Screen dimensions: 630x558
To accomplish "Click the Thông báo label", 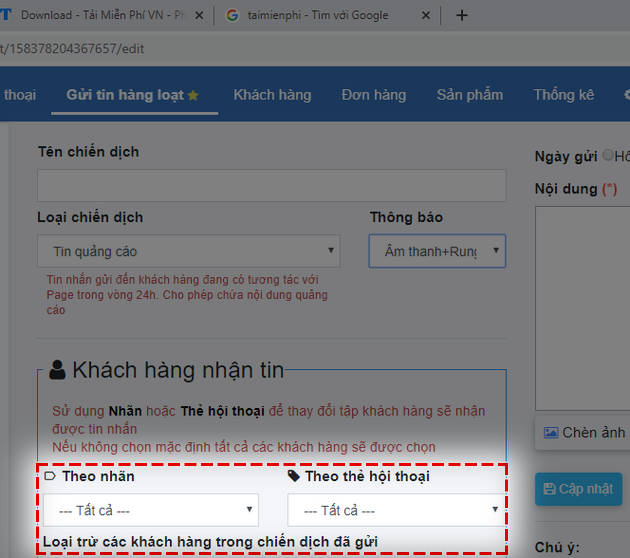I will 406,217.
